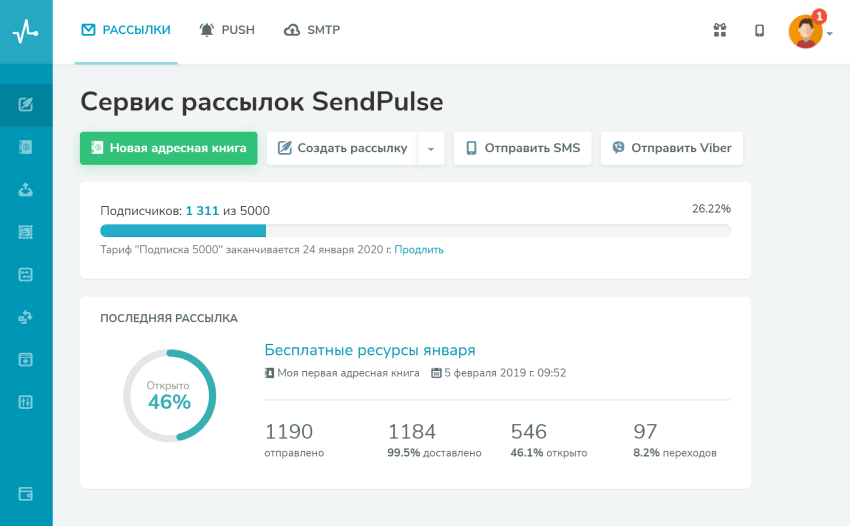Expand the Создать рассылку dropdown arrow
Viewport: 850px width, 526px height.
pyautogui.click(x=431, y=149)
